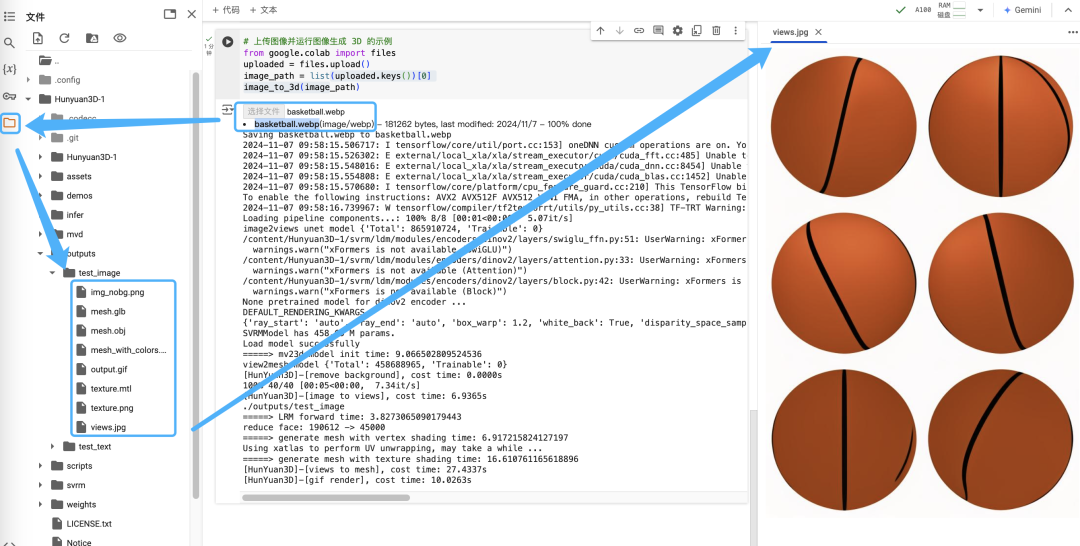Open the files panel in new window

tap(169, 14)
